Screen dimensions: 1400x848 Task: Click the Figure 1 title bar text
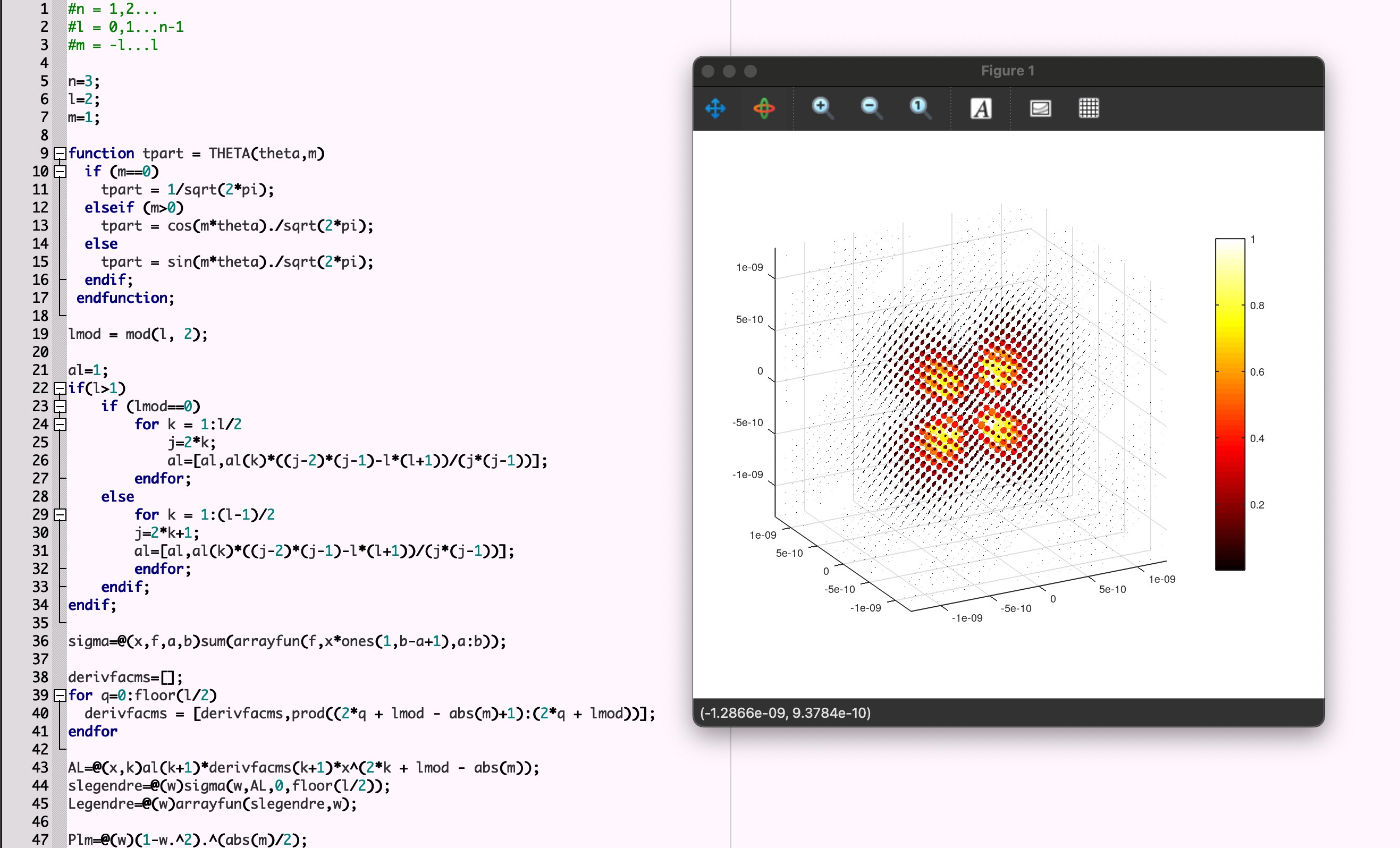1007,71
